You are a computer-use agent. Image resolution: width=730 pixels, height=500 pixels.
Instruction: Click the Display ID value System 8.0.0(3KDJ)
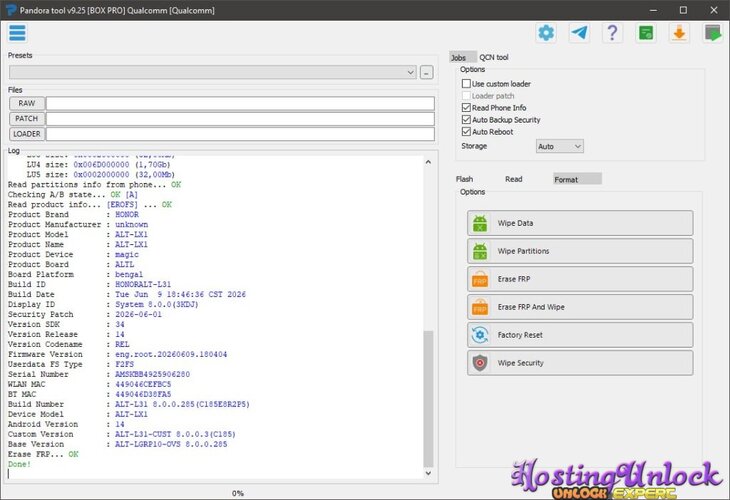point(157,304)
